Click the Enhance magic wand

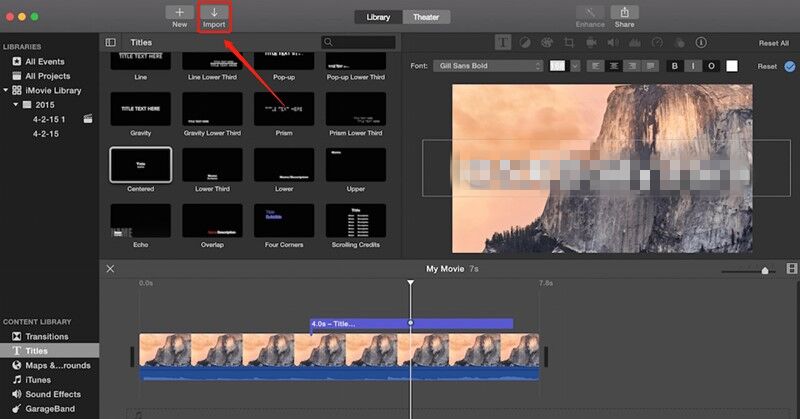click(590, 16)
